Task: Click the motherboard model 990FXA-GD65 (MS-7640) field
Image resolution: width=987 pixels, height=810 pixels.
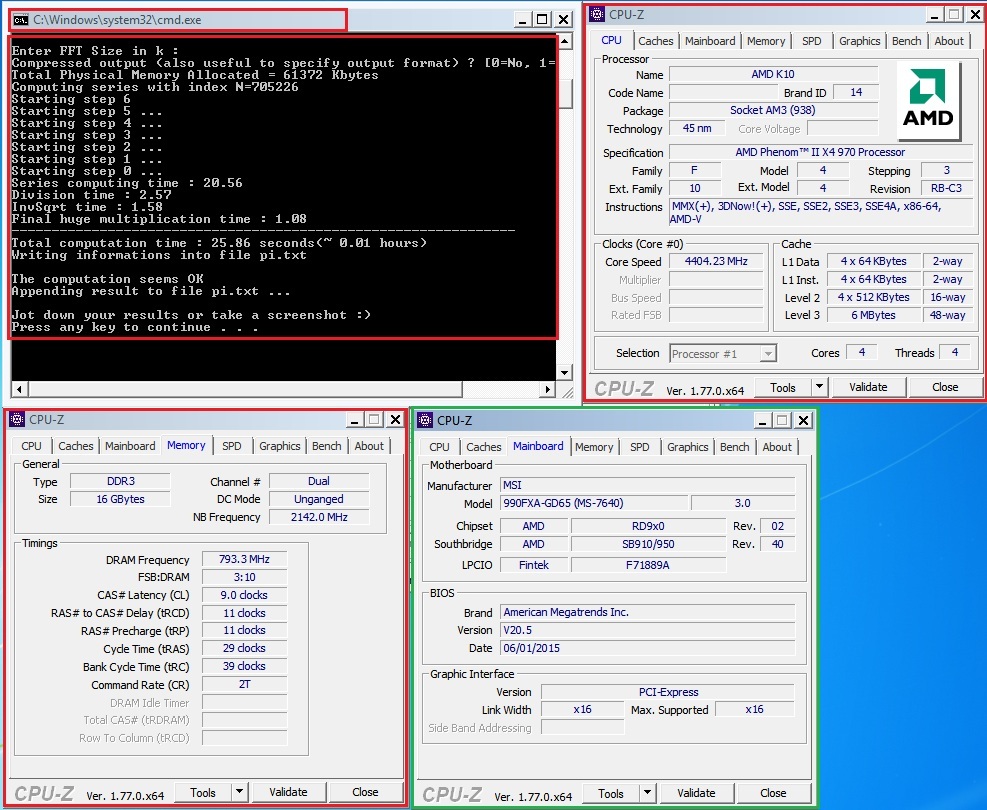Action: pyautogui.click(x=594, y=503)
